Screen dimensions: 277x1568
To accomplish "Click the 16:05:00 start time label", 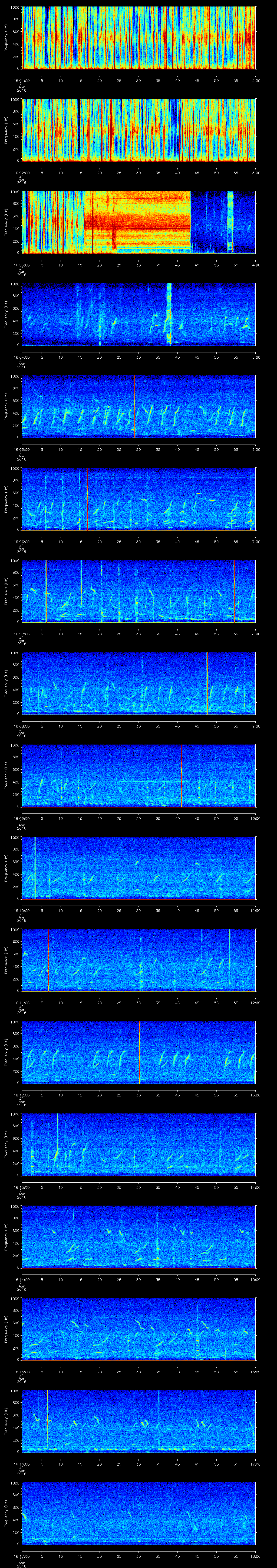I will coord(21,449).
